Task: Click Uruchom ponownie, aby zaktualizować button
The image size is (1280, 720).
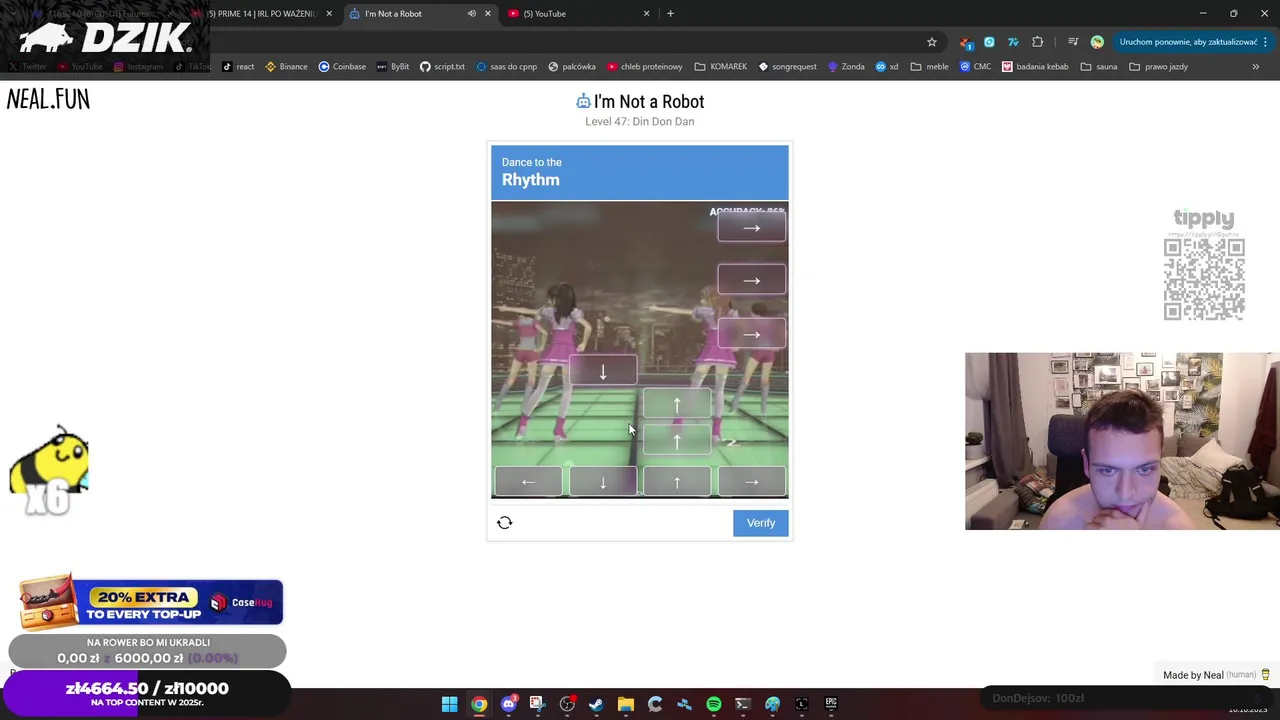Action: click(x=1188, y=42)
